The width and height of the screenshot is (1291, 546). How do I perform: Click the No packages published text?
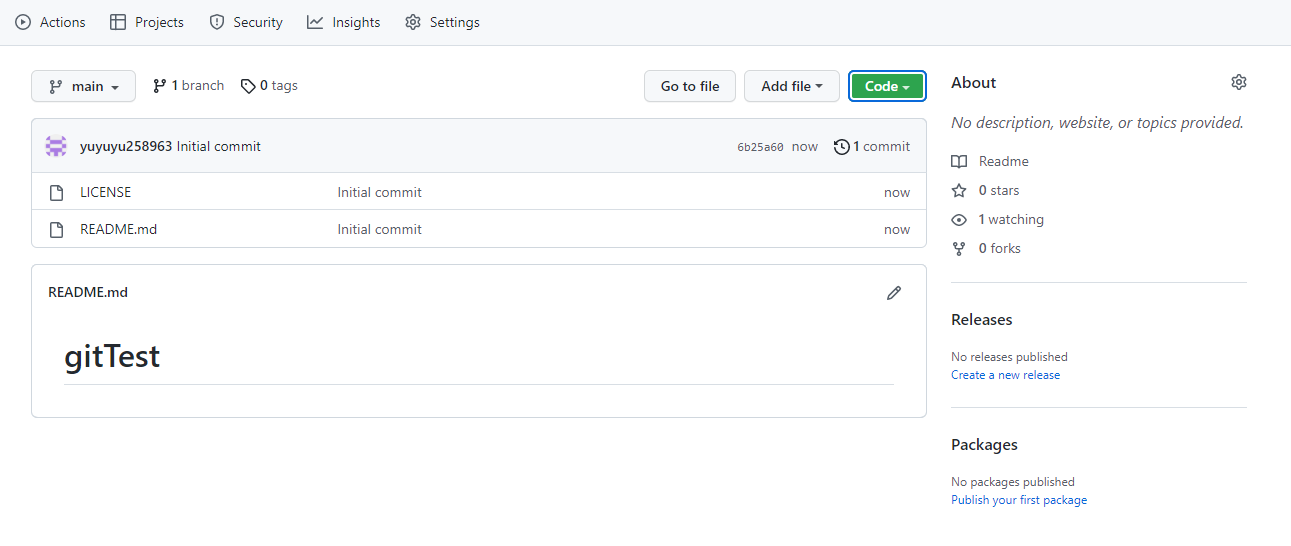click(x=1013, y=482)
